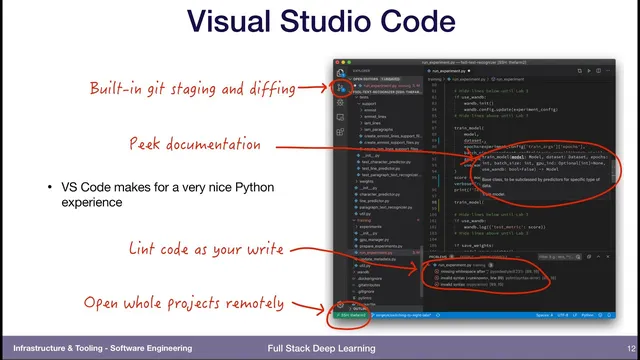The height and width of the screenshot is (360, 640).
Task: Click the SSH: thefarm2 remote indicator
Action: coord(351,315)
